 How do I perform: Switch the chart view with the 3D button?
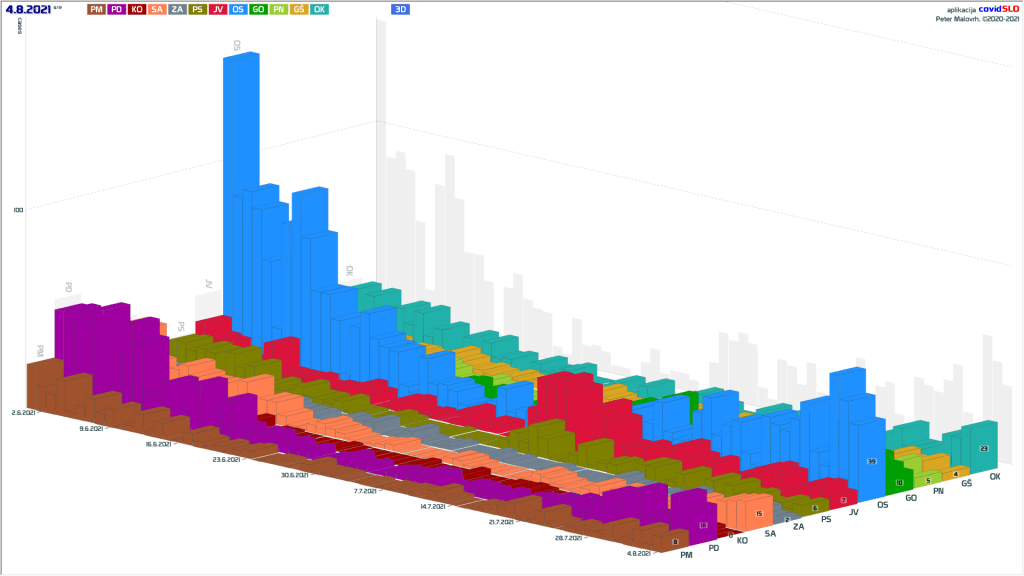point(400,9)
